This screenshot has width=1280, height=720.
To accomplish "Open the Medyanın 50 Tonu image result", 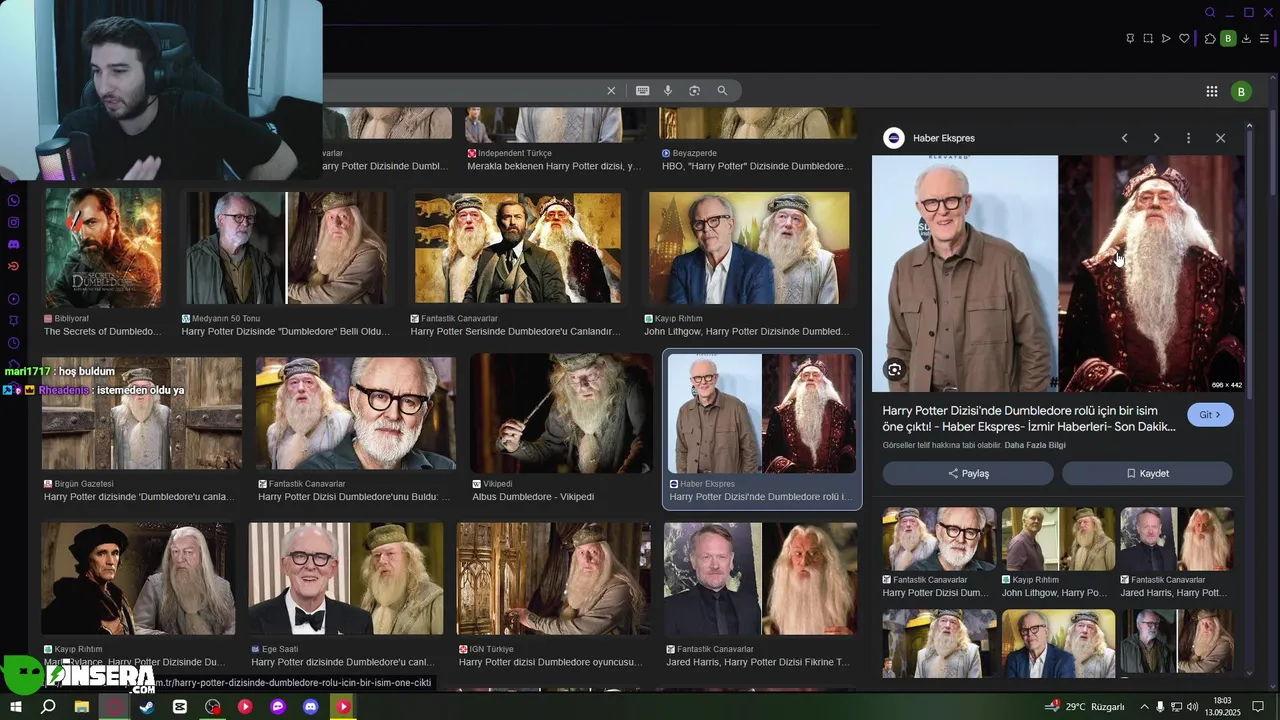I will (286, 248).
